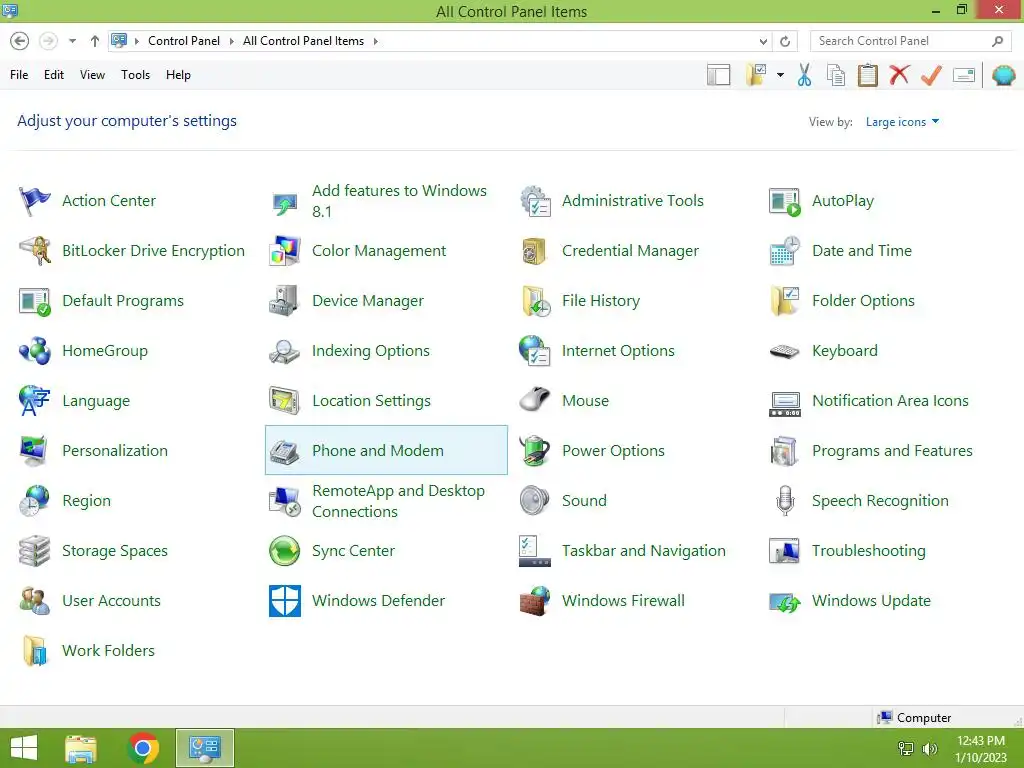Open the View menu
This screenshot has height=768, width=1024.
coord(92,75)
